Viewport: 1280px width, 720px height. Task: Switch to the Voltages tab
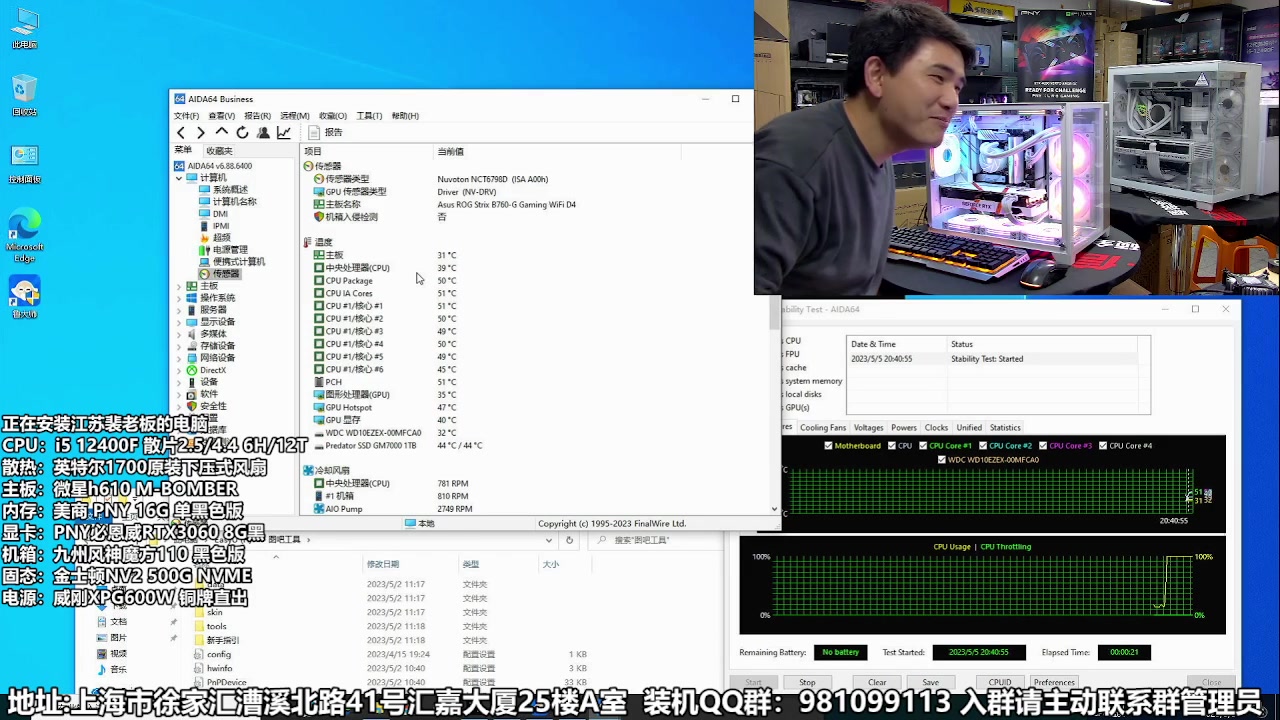click(x=868, y=428)
